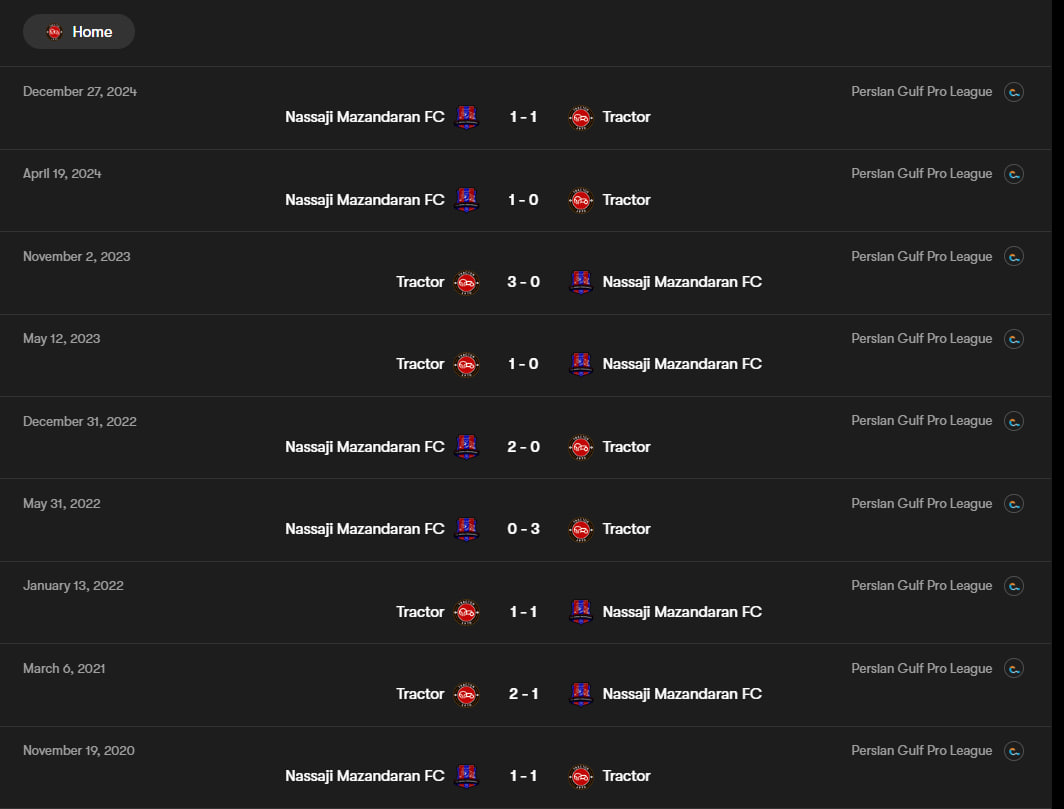Click the Home filter chip

point(79,32)
